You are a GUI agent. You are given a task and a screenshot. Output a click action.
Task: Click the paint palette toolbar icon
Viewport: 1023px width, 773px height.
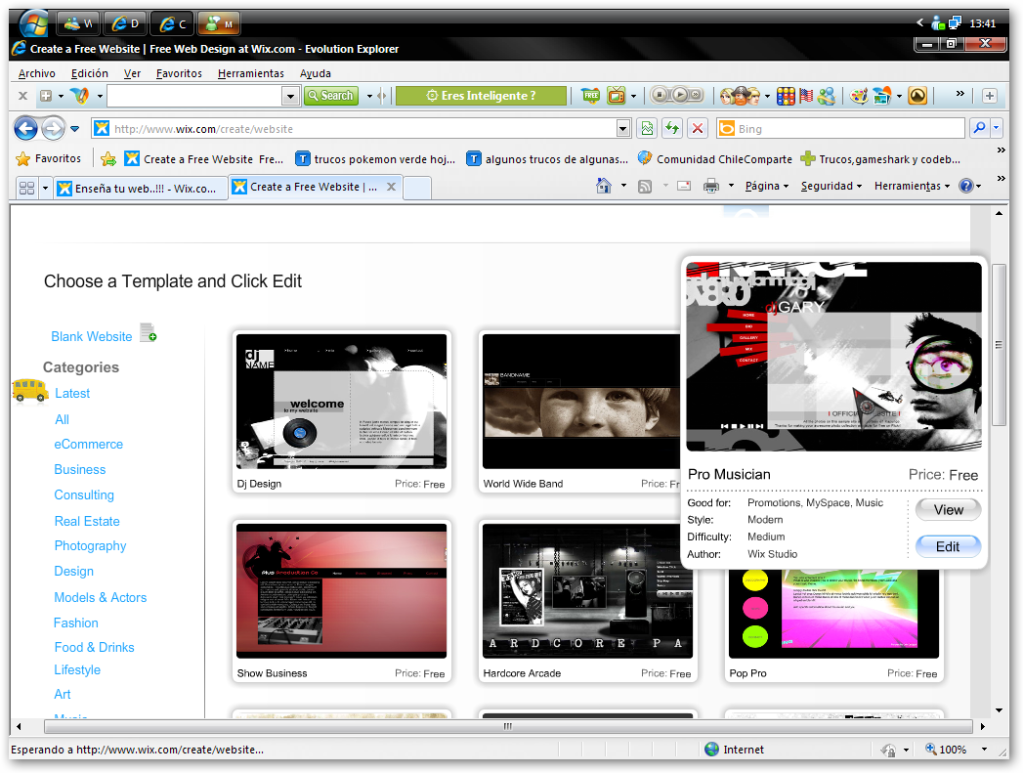[x=859, y=96]
